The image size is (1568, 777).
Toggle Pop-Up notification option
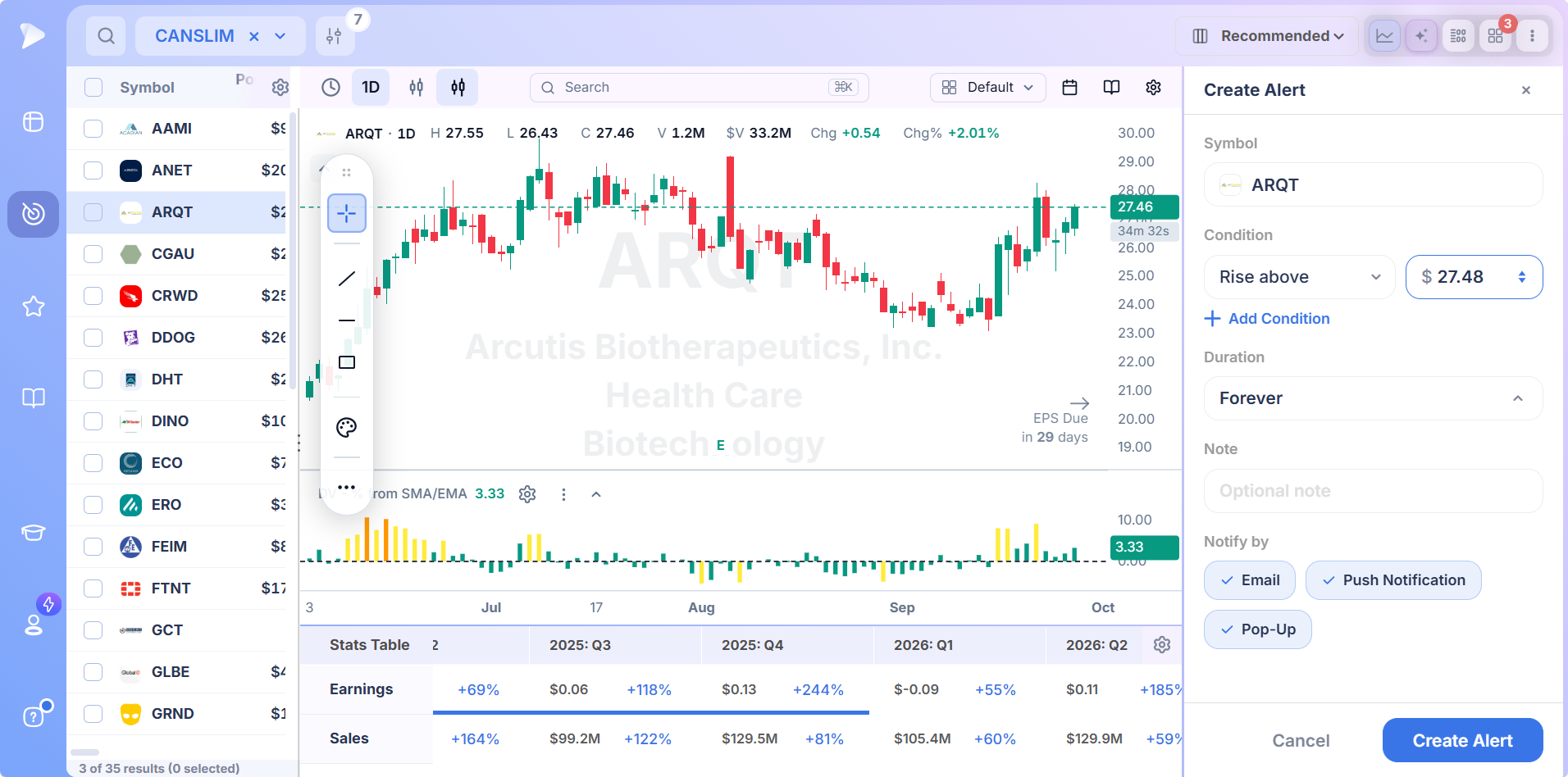point(1258,629)
